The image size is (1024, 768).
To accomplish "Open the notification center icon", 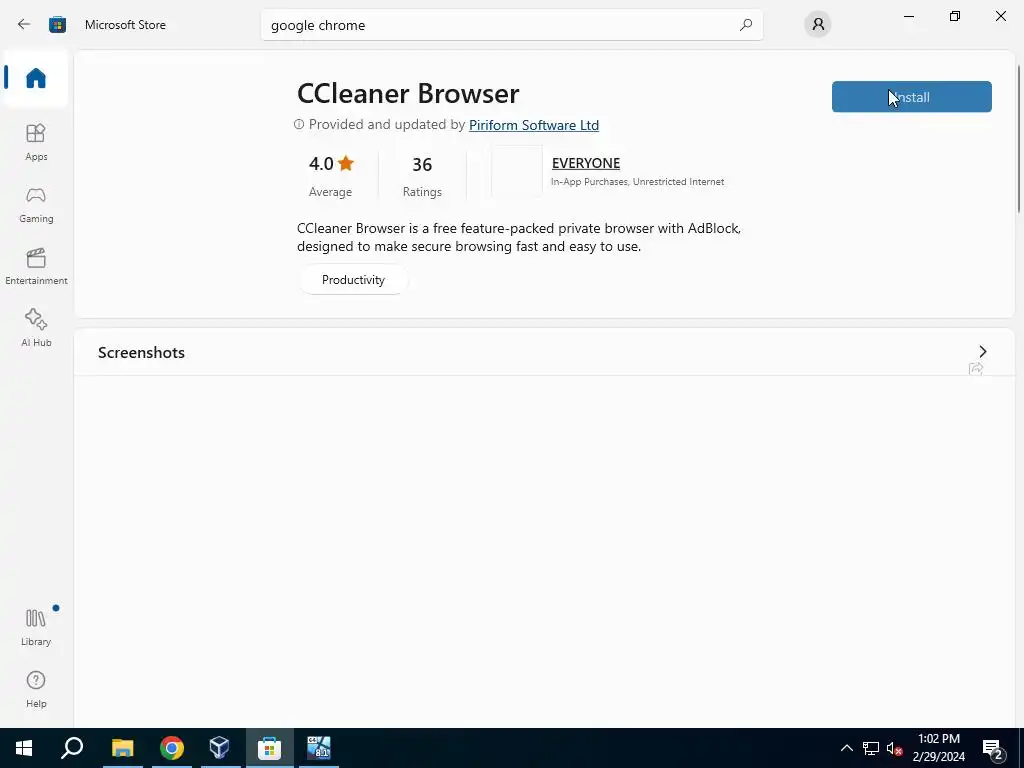I will pyautogui.click(x=993, y=748).
